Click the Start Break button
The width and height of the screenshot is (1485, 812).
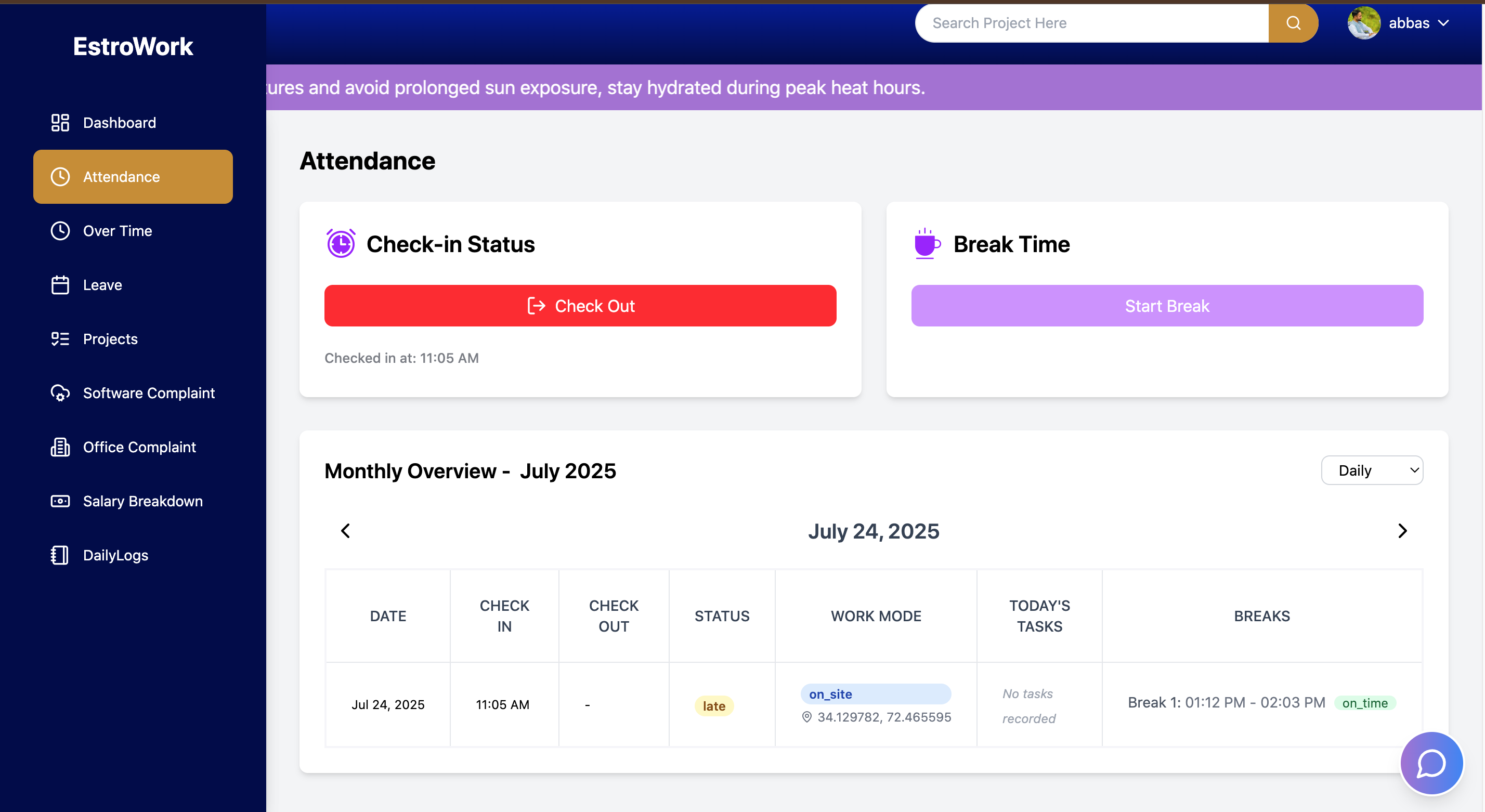1167,306
